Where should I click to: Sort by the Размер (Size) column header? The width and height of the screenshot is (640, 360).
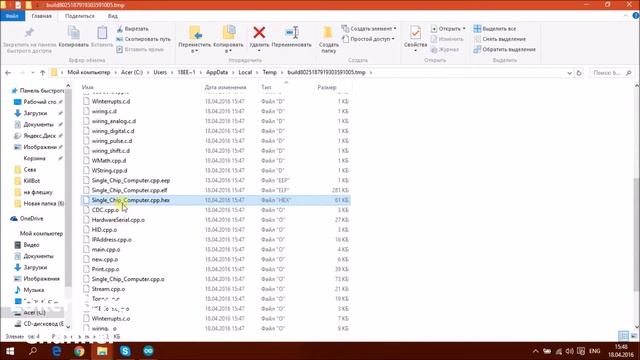(327, 87)
